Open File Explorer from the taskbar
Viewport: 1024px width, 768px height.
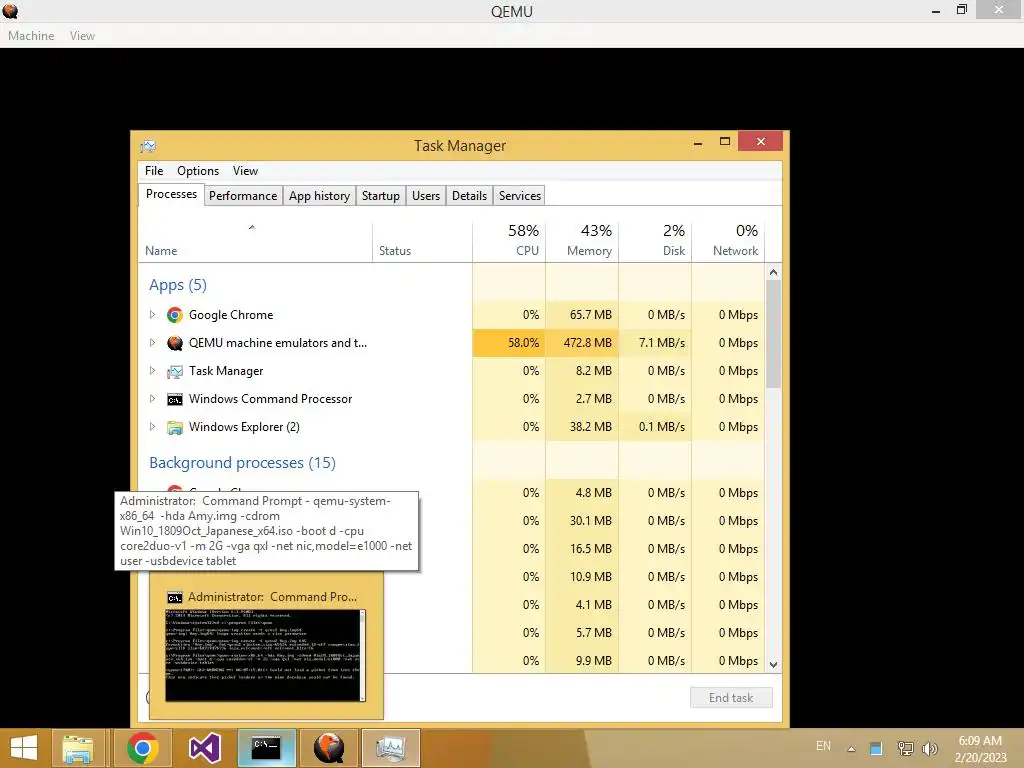pyautogui.click(x=78, y=748)
